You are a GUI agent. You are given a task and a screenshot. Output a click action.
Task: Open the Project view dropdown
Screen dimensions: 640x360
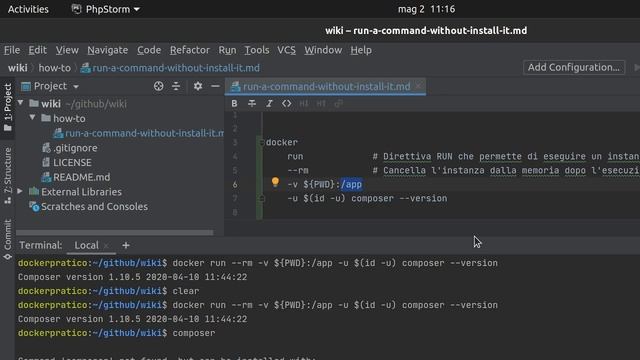click(x=76, y=87)
